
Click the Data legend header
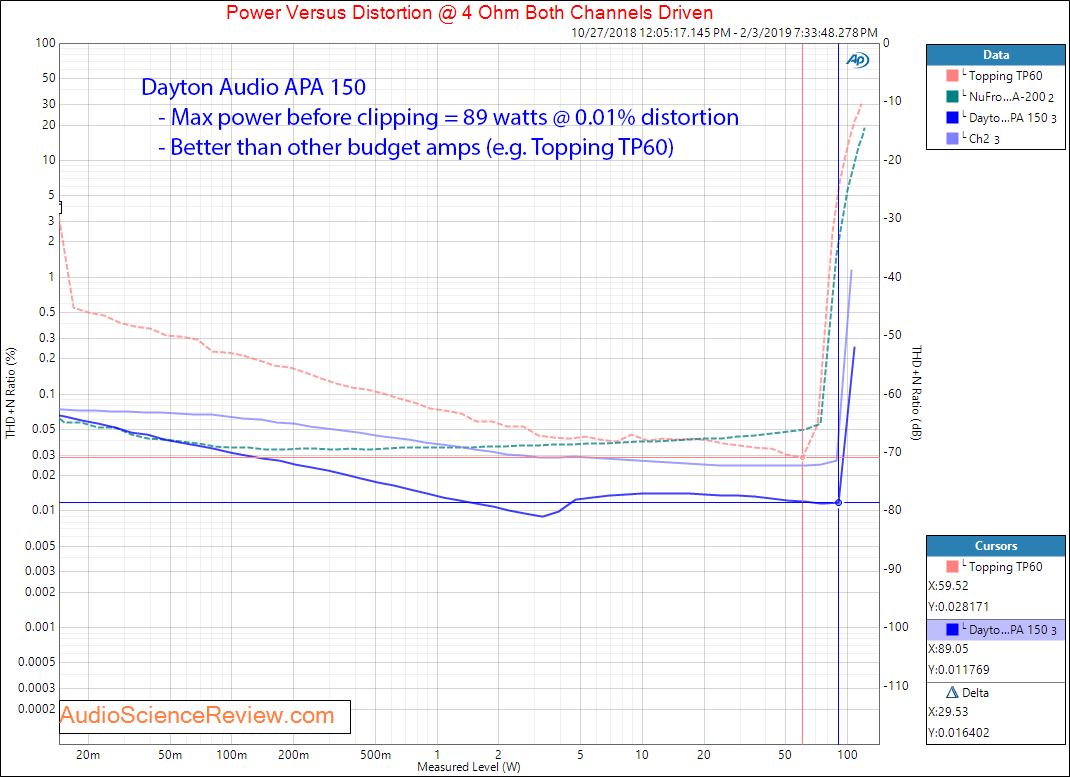pos(996,55)
